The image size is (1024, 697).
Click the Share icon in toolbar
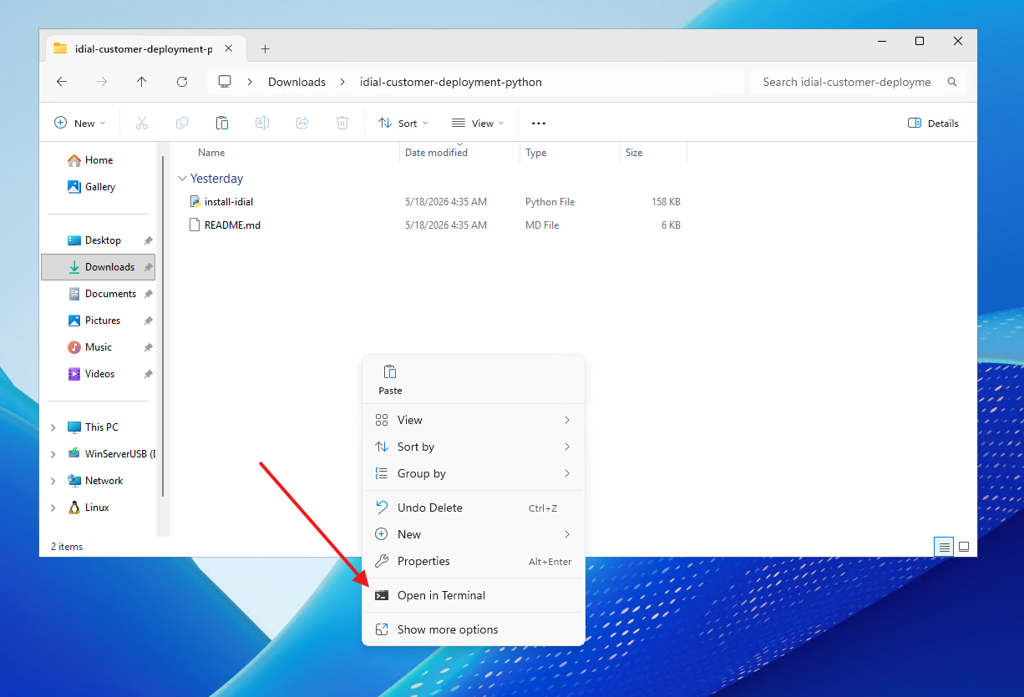tap(302, 123)
